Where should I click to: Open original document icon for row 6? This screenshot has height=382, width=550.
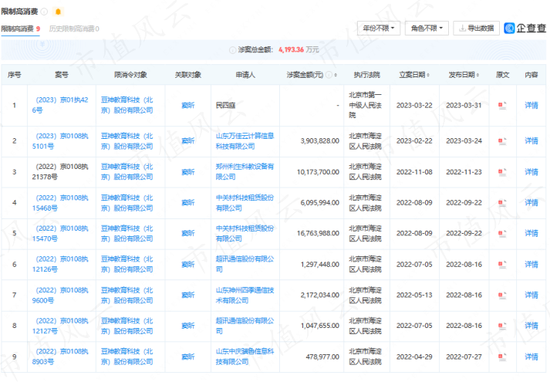(x=502, y=264)
